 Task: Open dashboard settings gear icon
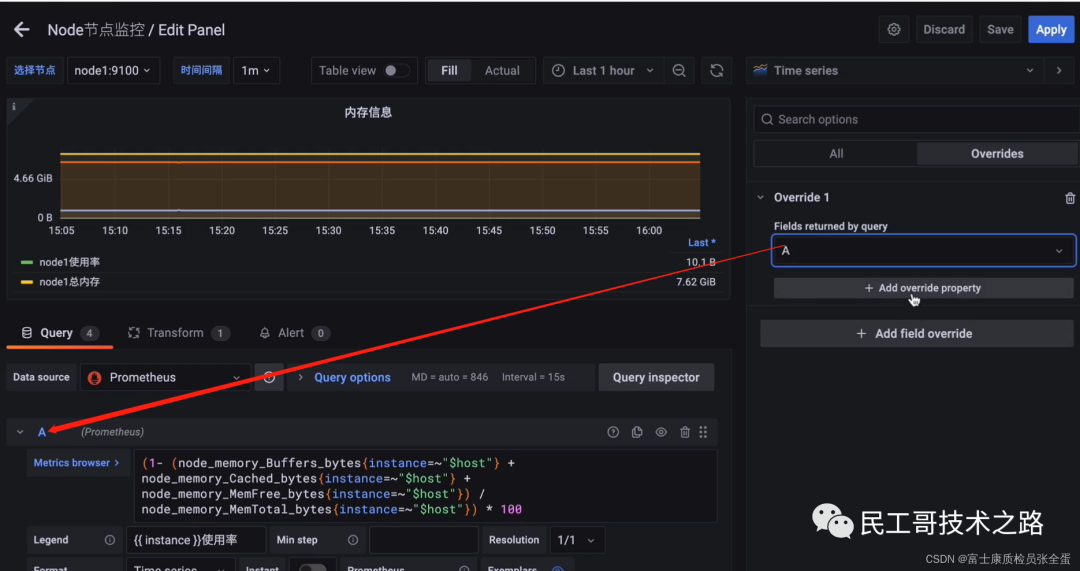894,30
